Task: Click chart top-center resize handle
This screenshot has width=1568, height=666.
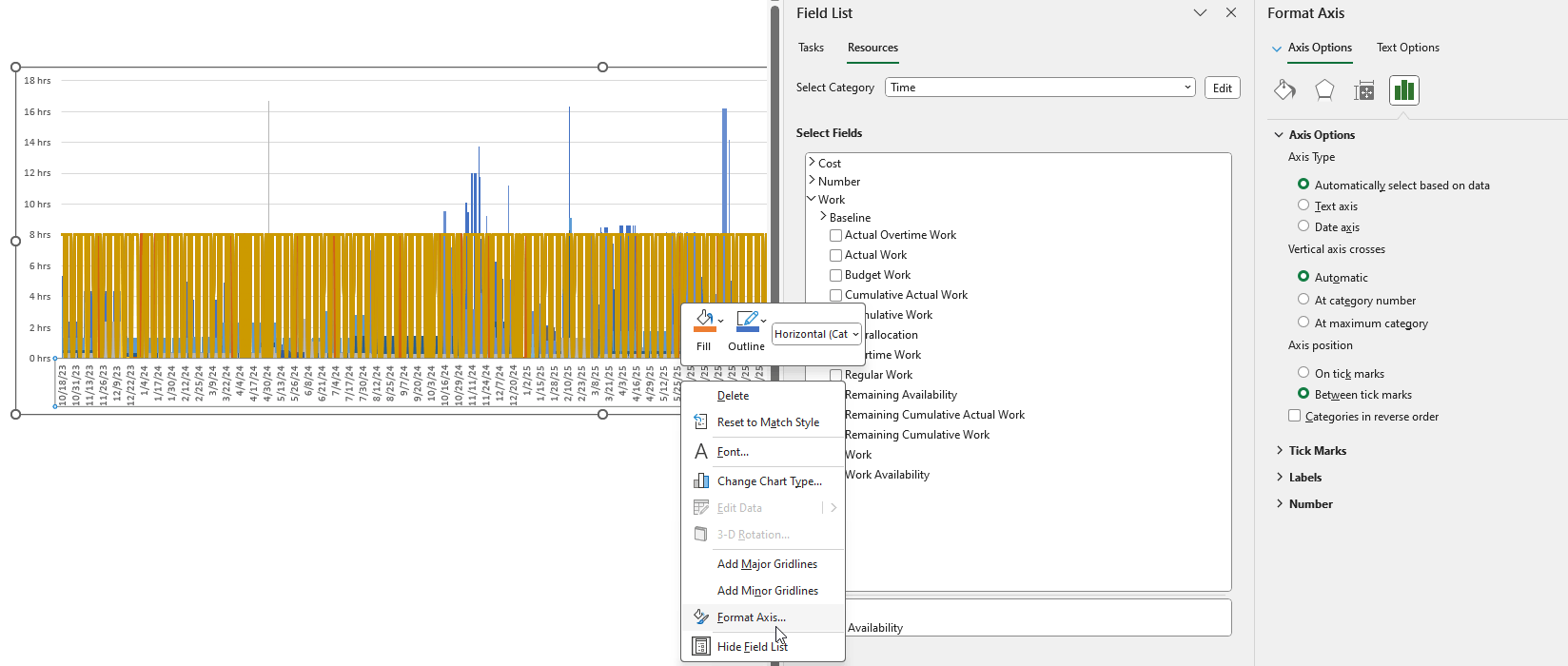Action: [602, 67]
